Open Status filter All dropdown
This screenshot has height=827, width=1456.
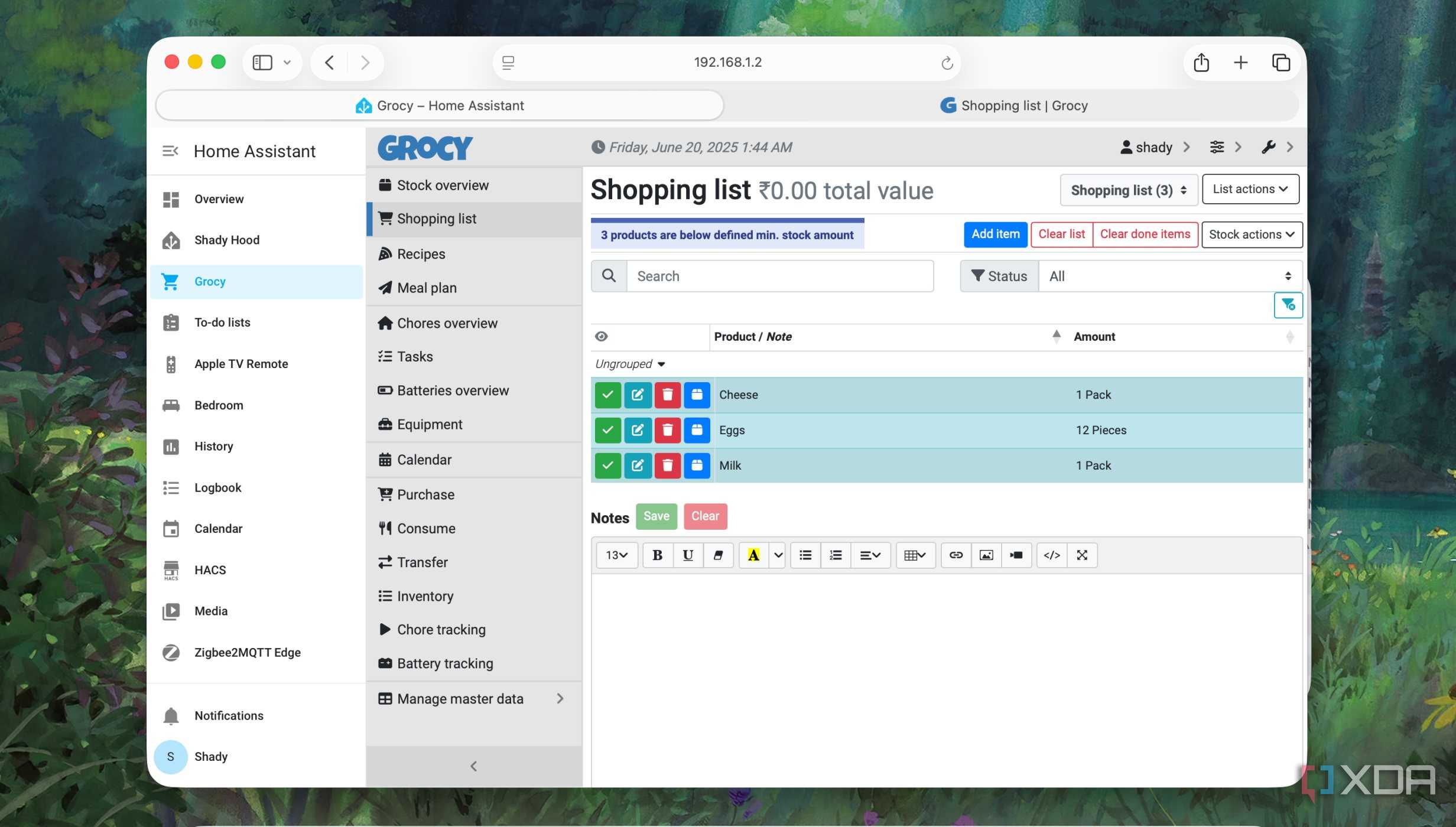1170,276
